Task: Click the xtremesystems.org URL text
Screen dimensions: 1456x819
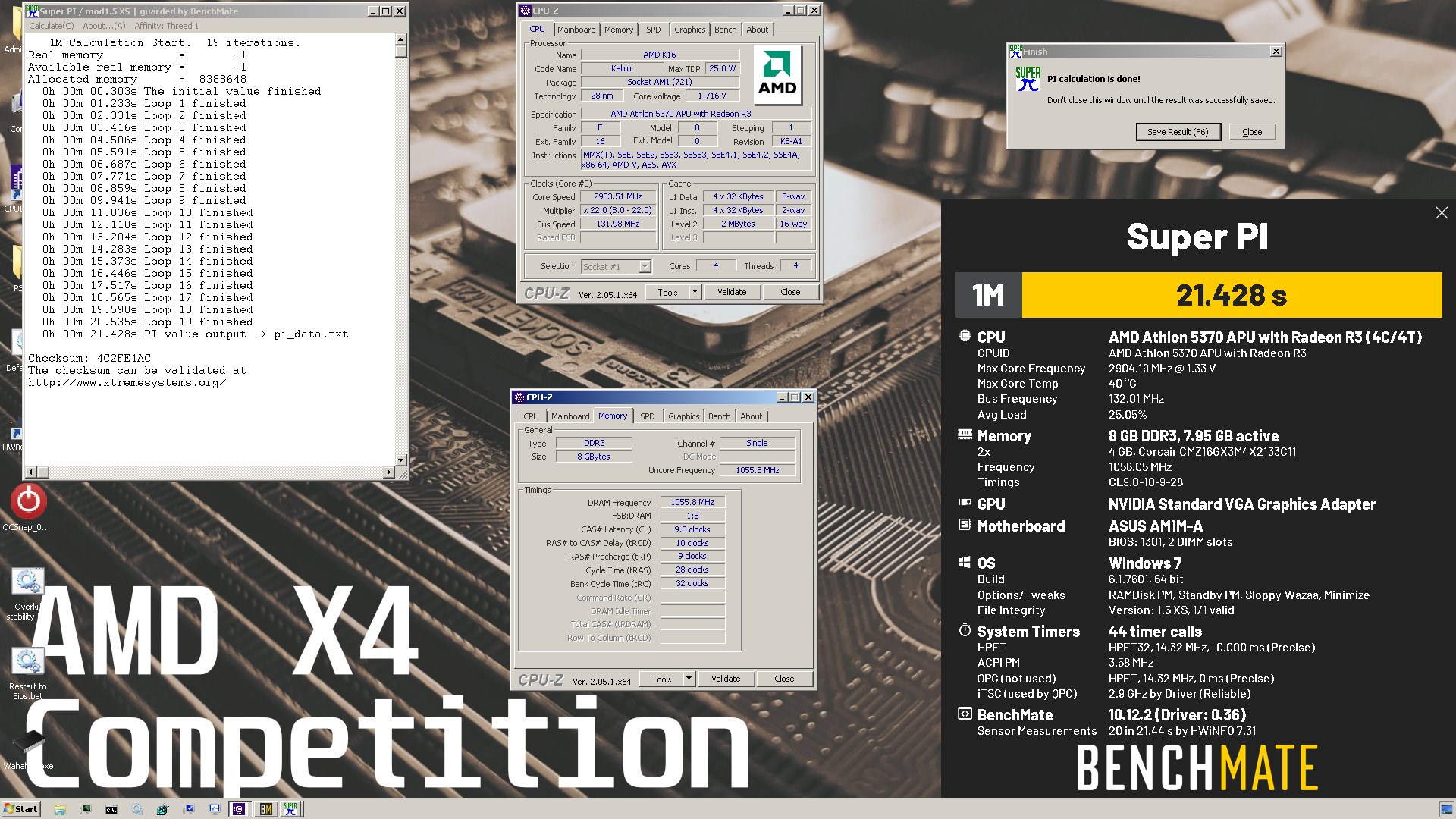Action: [x=127, y=383]
